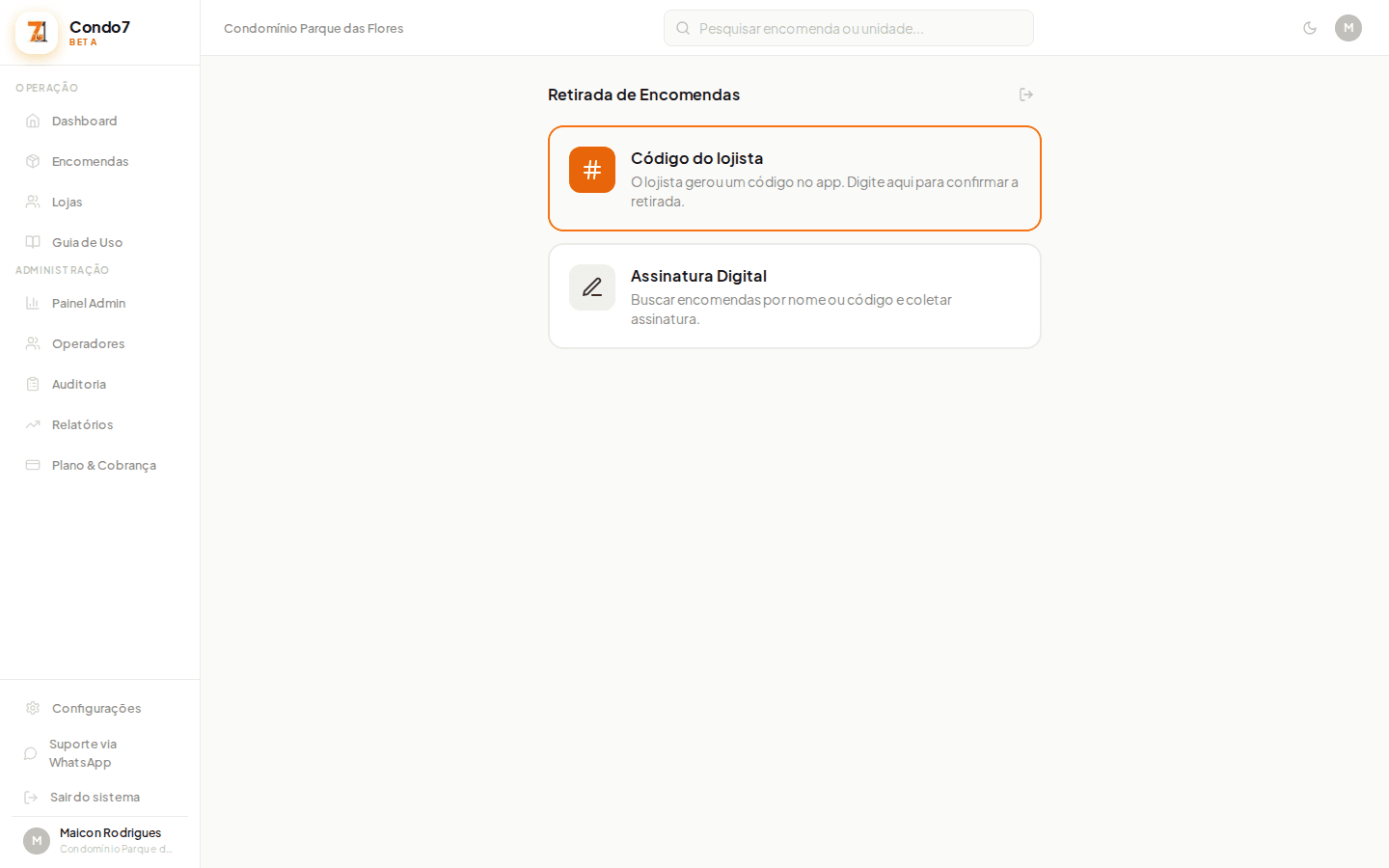Click Suporte via WhatsApp link

82,753
